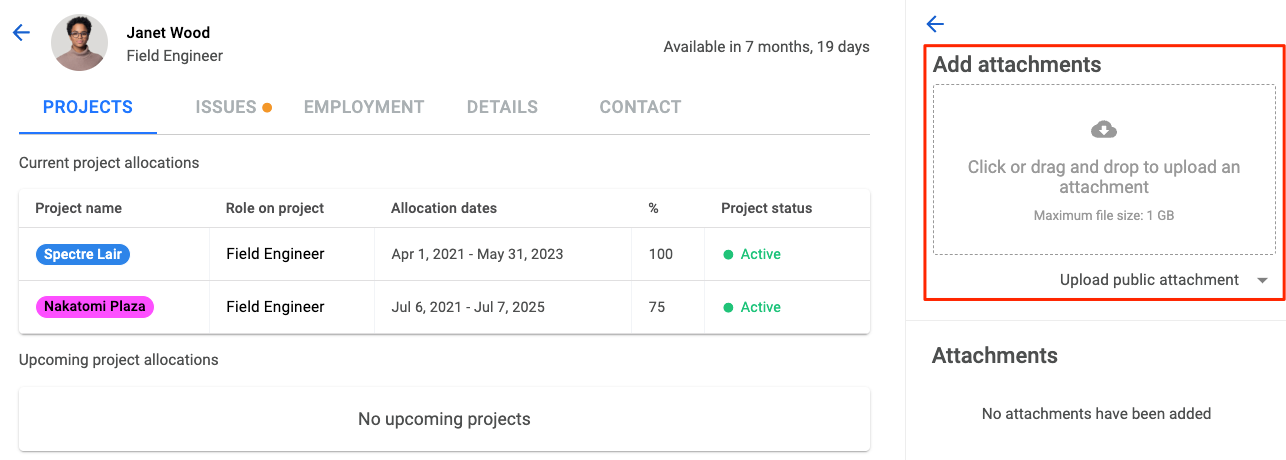Click the green status dot for Nakatomi Plaza

click(728, 307)
